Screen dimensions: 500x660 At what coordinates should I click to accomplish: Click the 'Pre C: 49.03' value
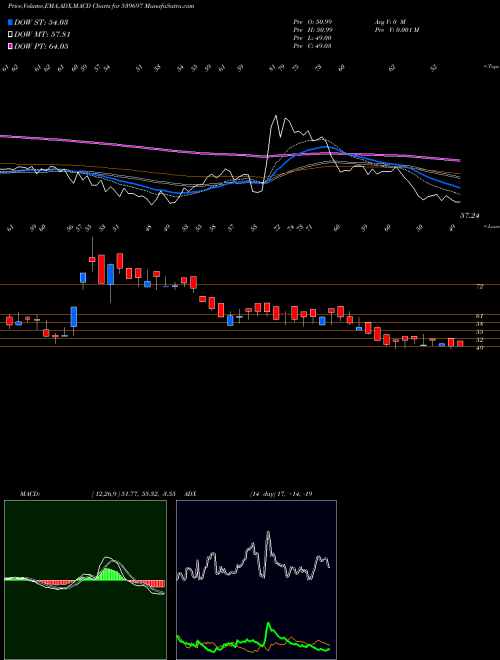(313, 46)
